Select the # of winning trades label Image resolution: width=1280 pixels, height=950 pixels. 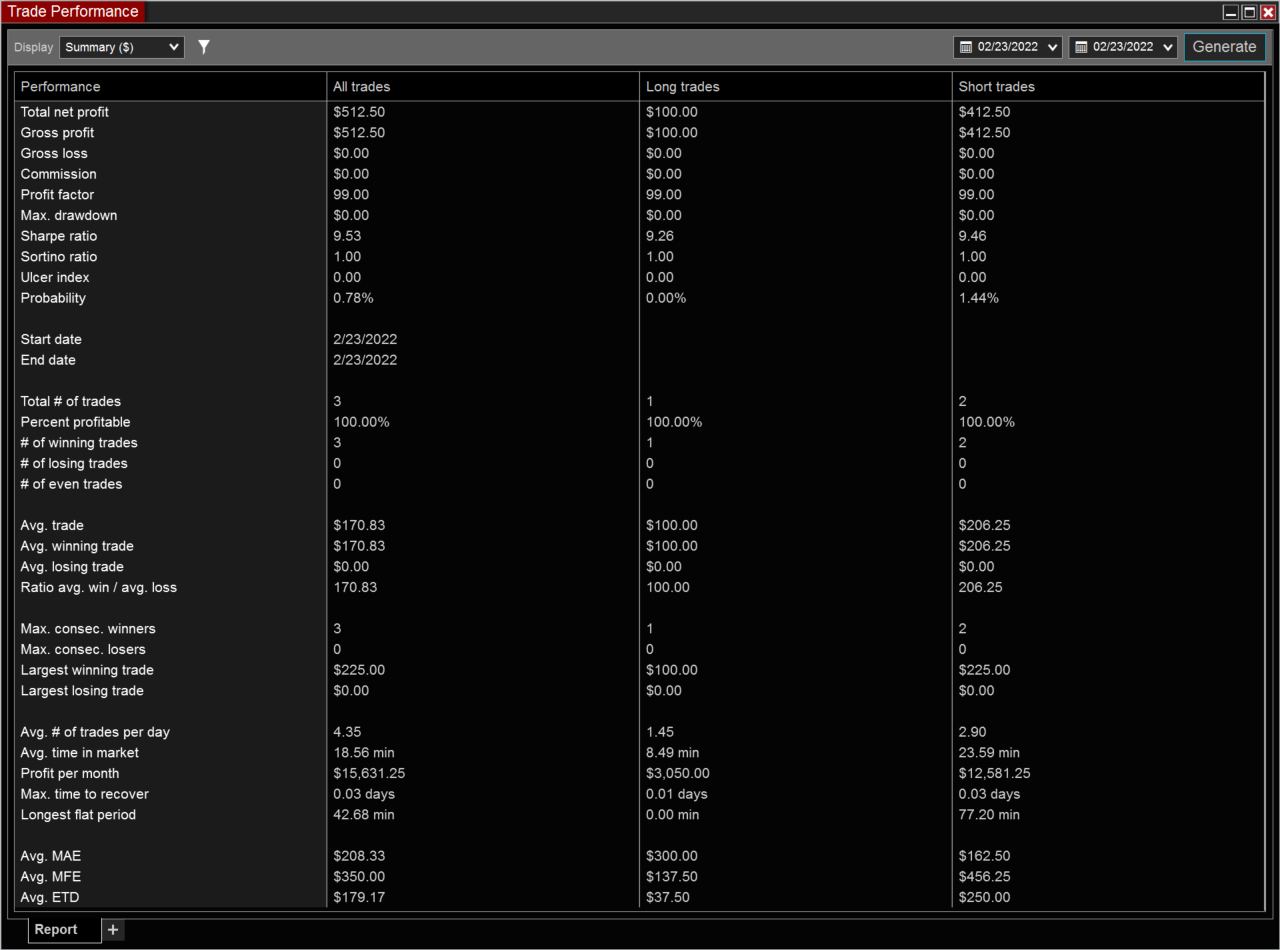[79, 443]
